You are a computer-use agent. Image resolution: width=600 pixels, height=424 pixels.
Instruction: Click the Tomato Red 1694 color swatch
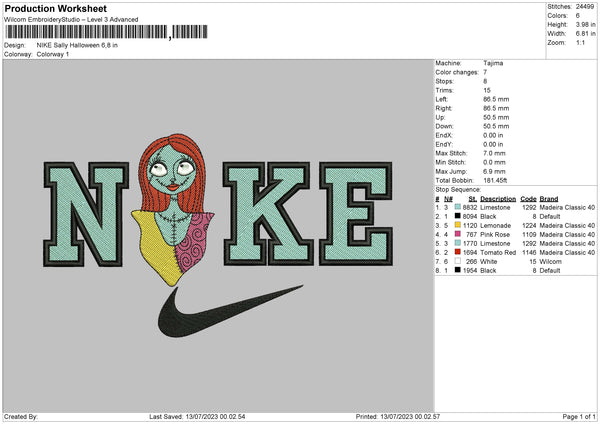457,252
